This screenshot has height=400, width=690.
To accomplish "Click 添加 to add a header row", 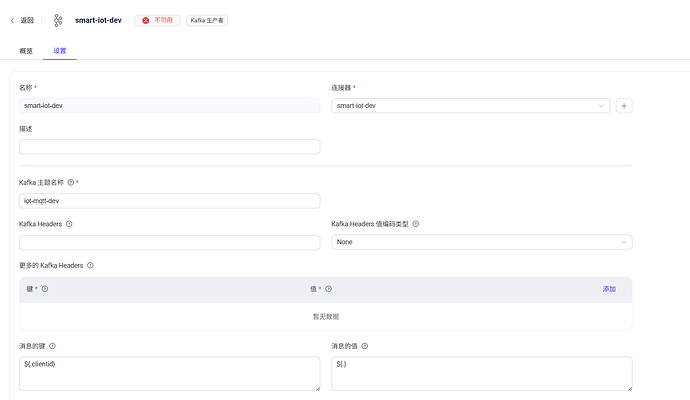I will click(609, 289).
